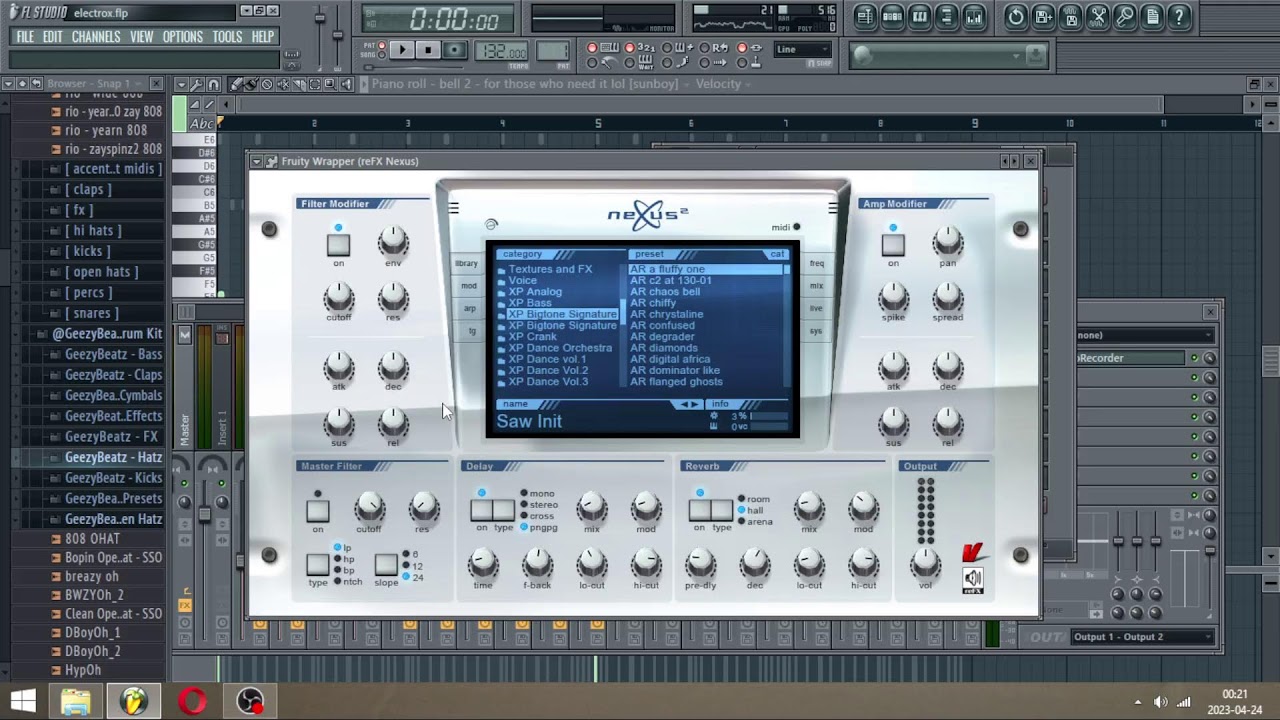The height and width of the screenshot is (720, 1280).
Task: Cycle the Reverb type button
Action: tap(721, 510)
